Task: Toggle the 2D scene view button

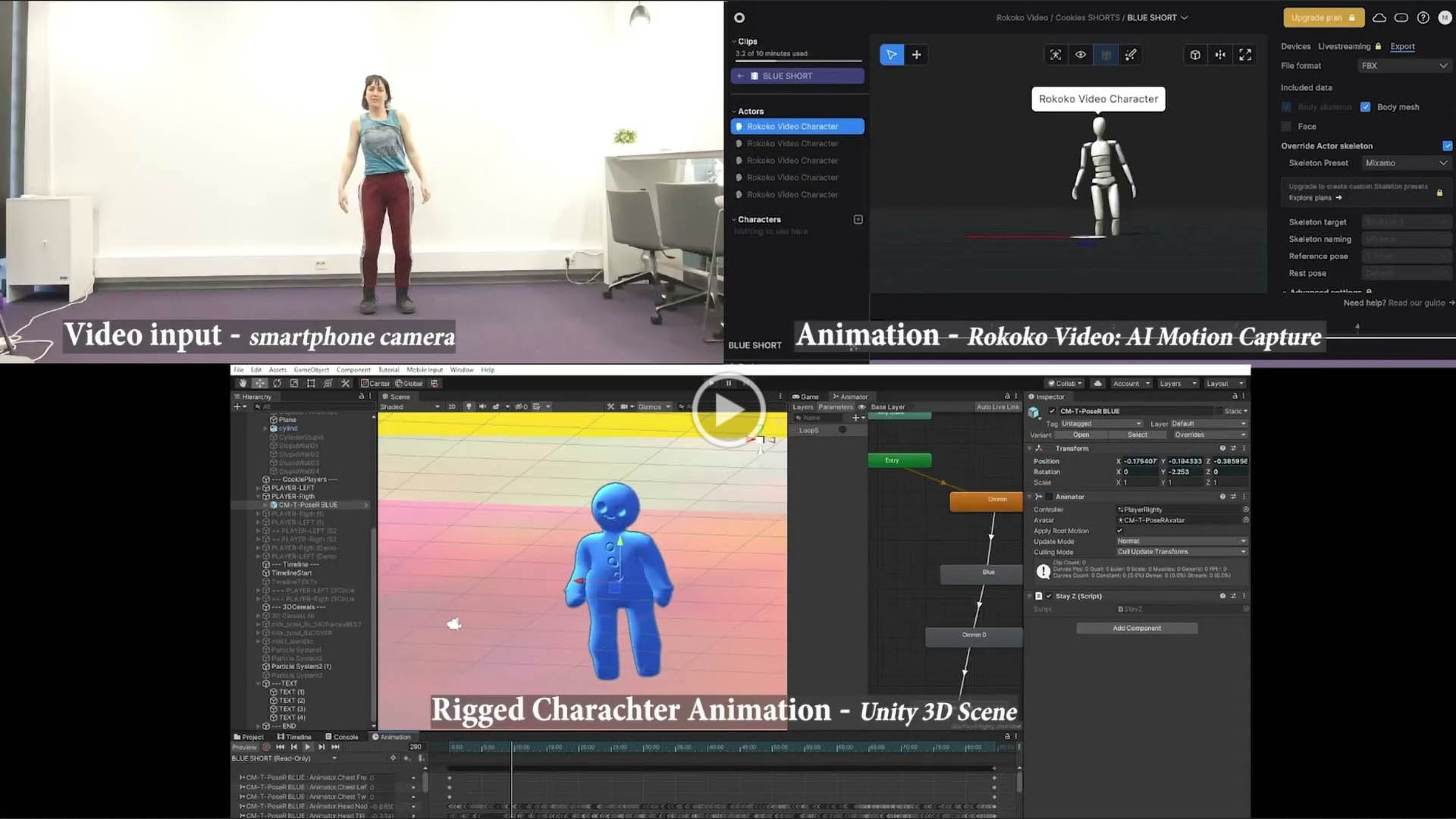Action: click(452, 407)
